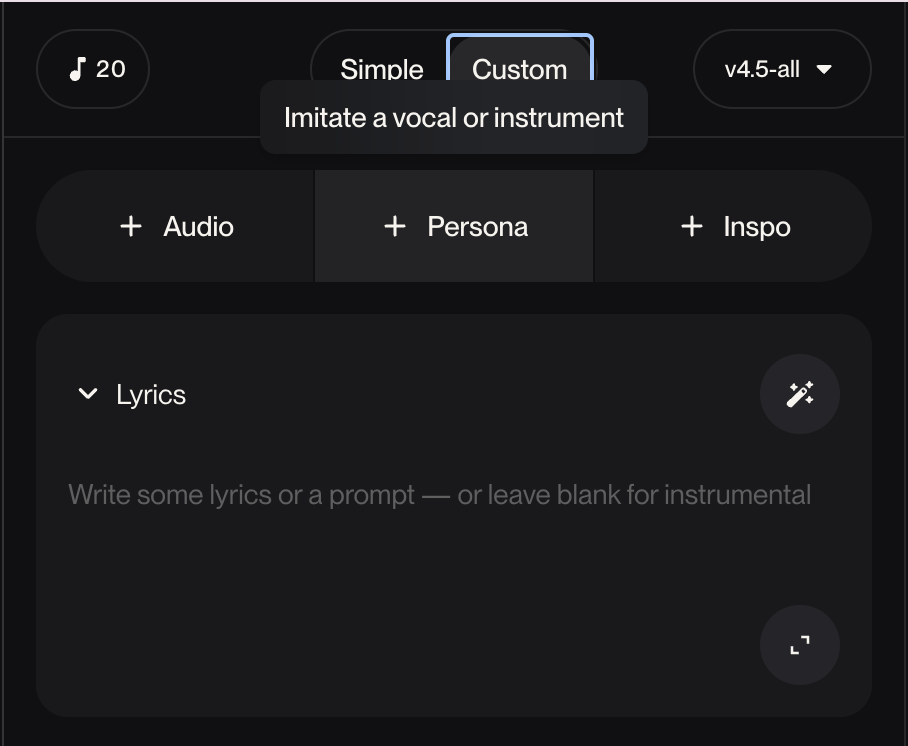Toggle from Custom back to Simple mode
Screen dimensions: 908x746
pyautogui.click(x=382, y=69)
